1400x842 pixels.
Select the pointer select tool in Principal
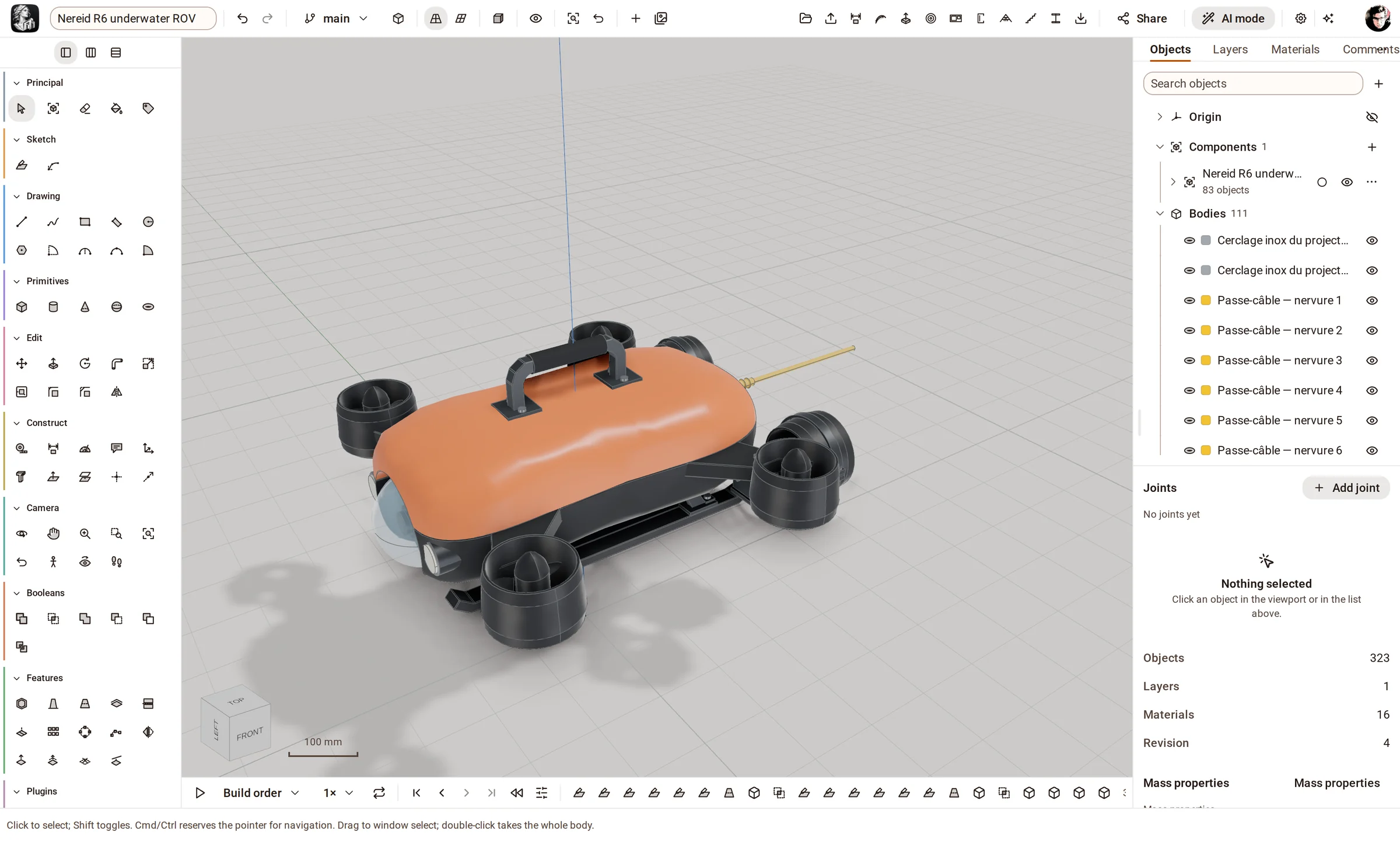tap(22, 109)
